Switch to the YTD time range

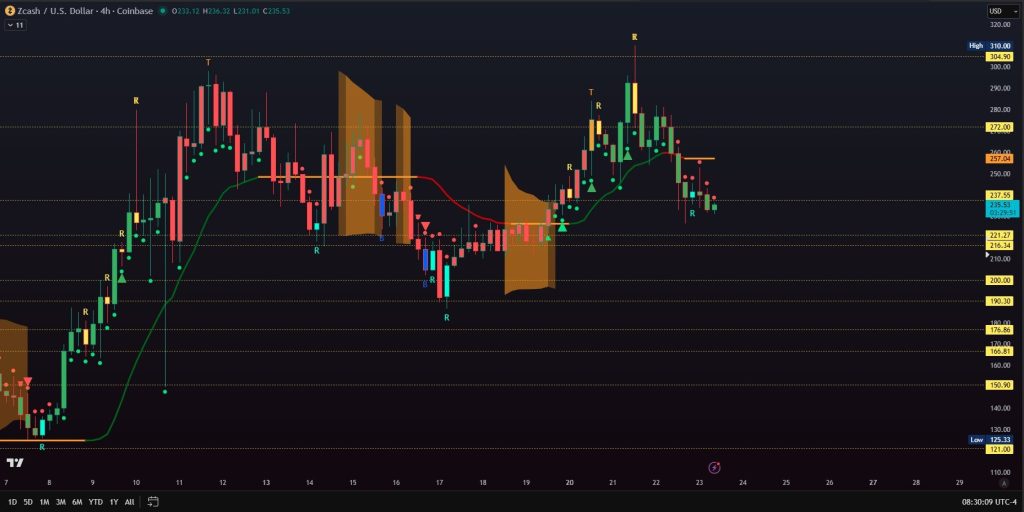95,501
